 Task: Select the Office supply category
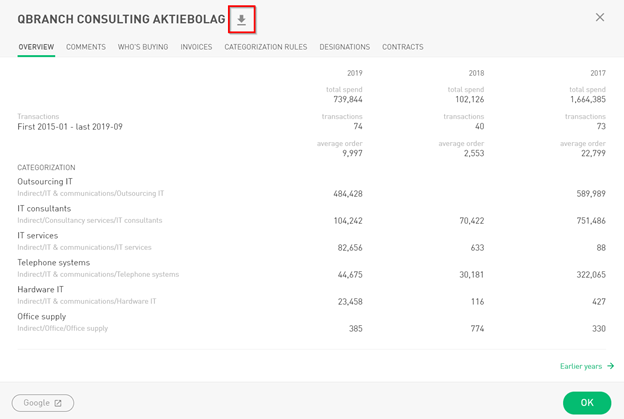[x=41, y=317]
